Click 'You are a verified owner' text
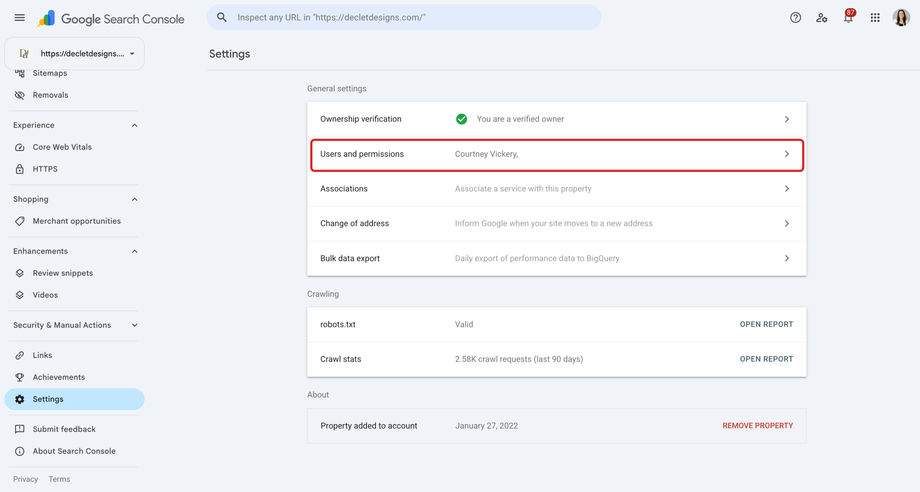920x492 pixels. [x=520, y=119]
